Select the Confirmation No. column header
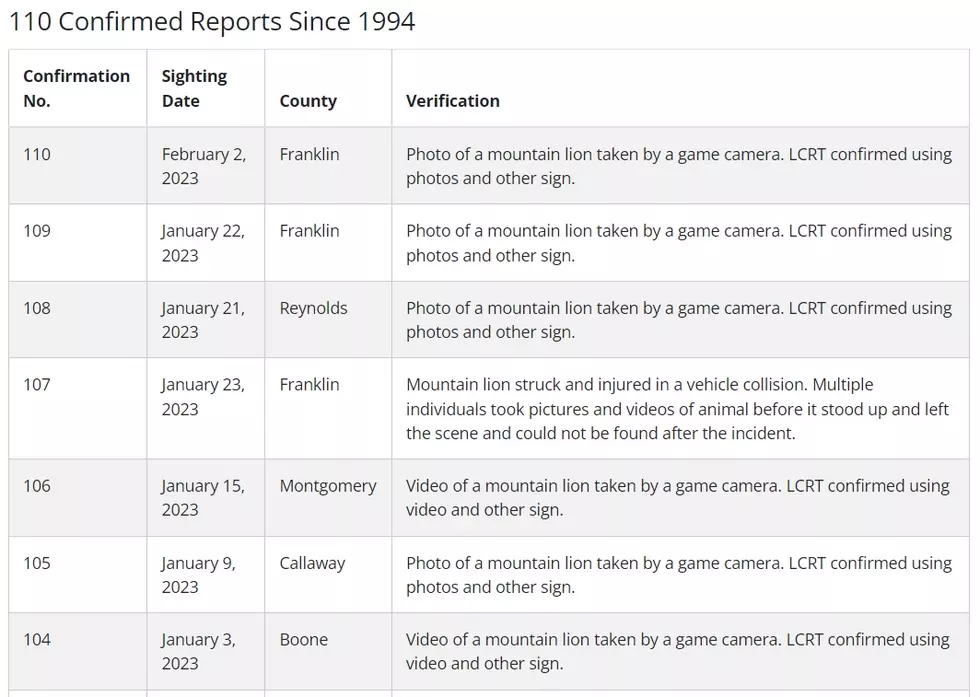This screenshot has width=980, height=697. (78, 88)
